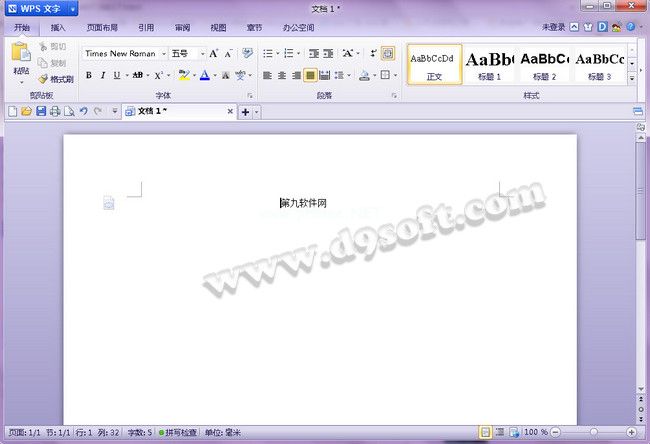Toggle Bold formatting
650x444 pixels.
pos(88,75)
